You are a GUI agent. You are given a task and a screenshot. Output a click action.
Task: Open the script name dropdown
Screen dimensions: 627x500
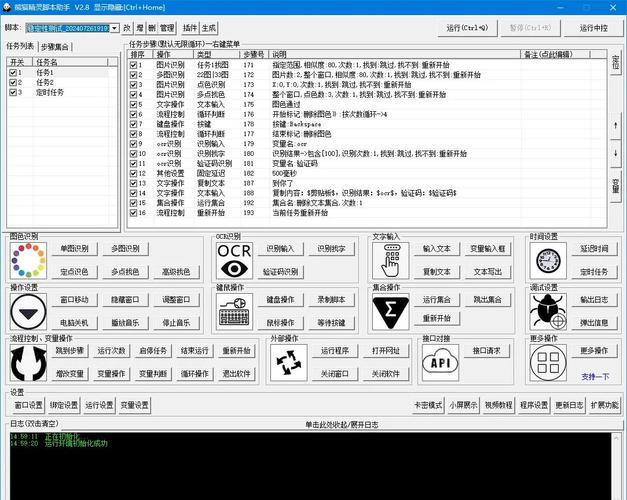(113, 28)
